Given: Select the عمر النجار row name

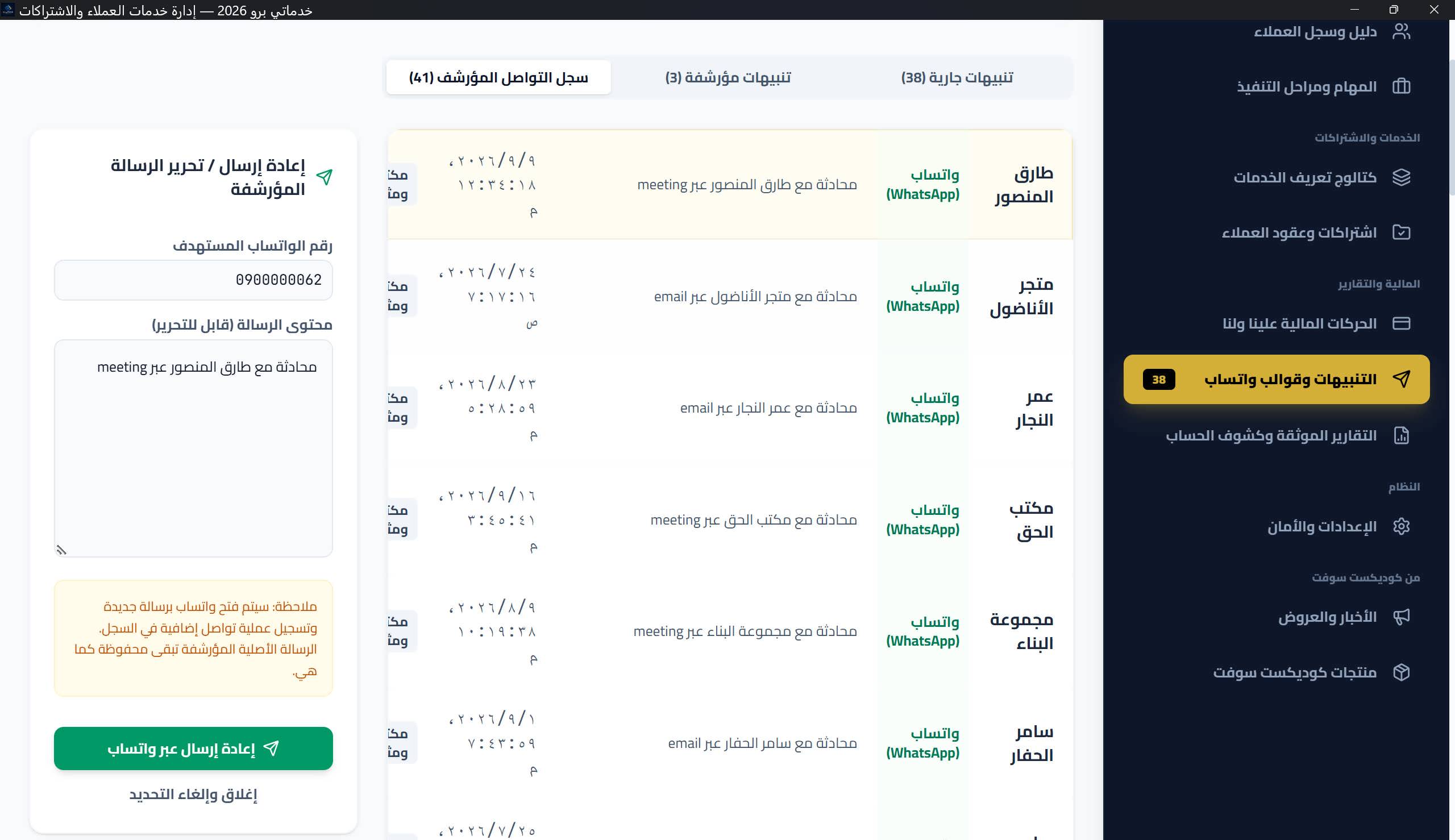Looking at the screenshot, I should [1034, 408].
